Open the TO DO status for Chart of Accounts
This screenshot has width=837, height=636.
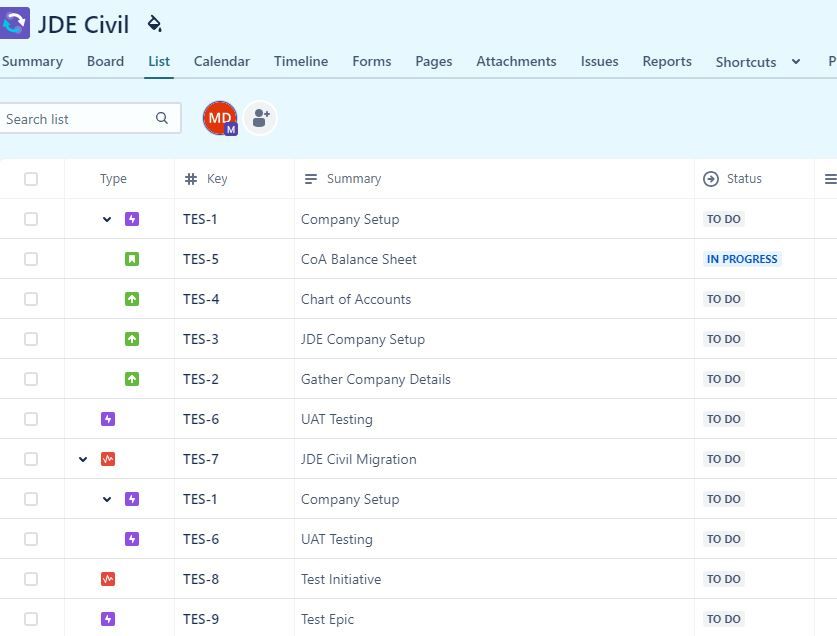pyautogui.click(x=724, y=299)
